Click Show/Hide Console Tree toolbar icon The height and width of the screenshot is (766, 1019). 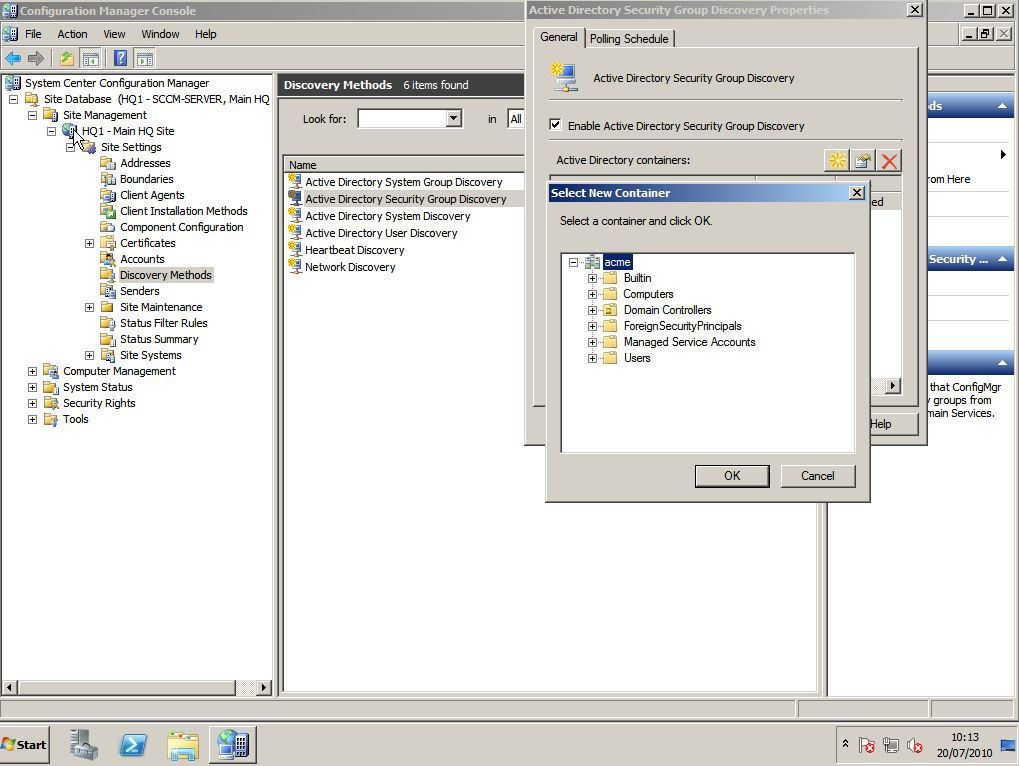(91, 58)
